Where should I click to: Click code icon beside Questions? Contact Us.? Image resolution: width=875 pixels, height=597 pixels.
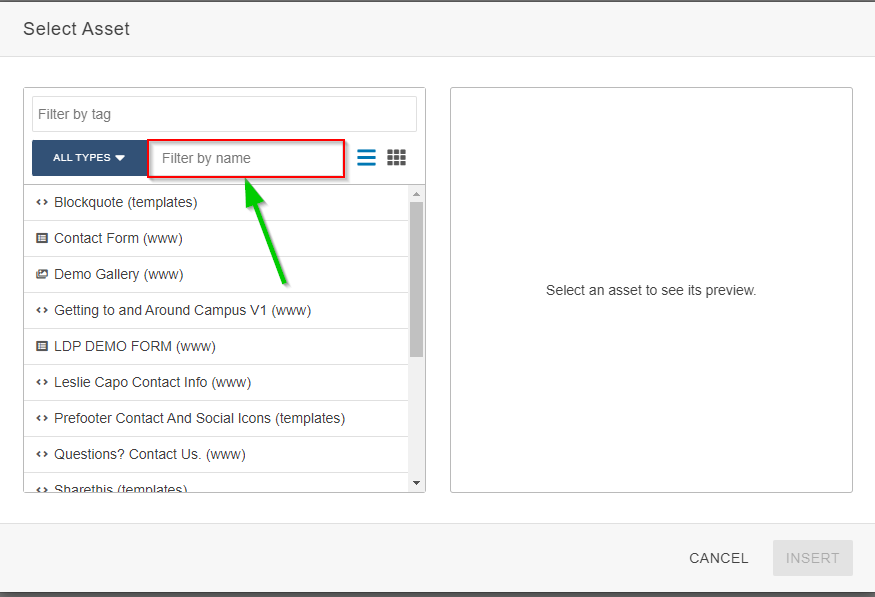coord(42,454)
